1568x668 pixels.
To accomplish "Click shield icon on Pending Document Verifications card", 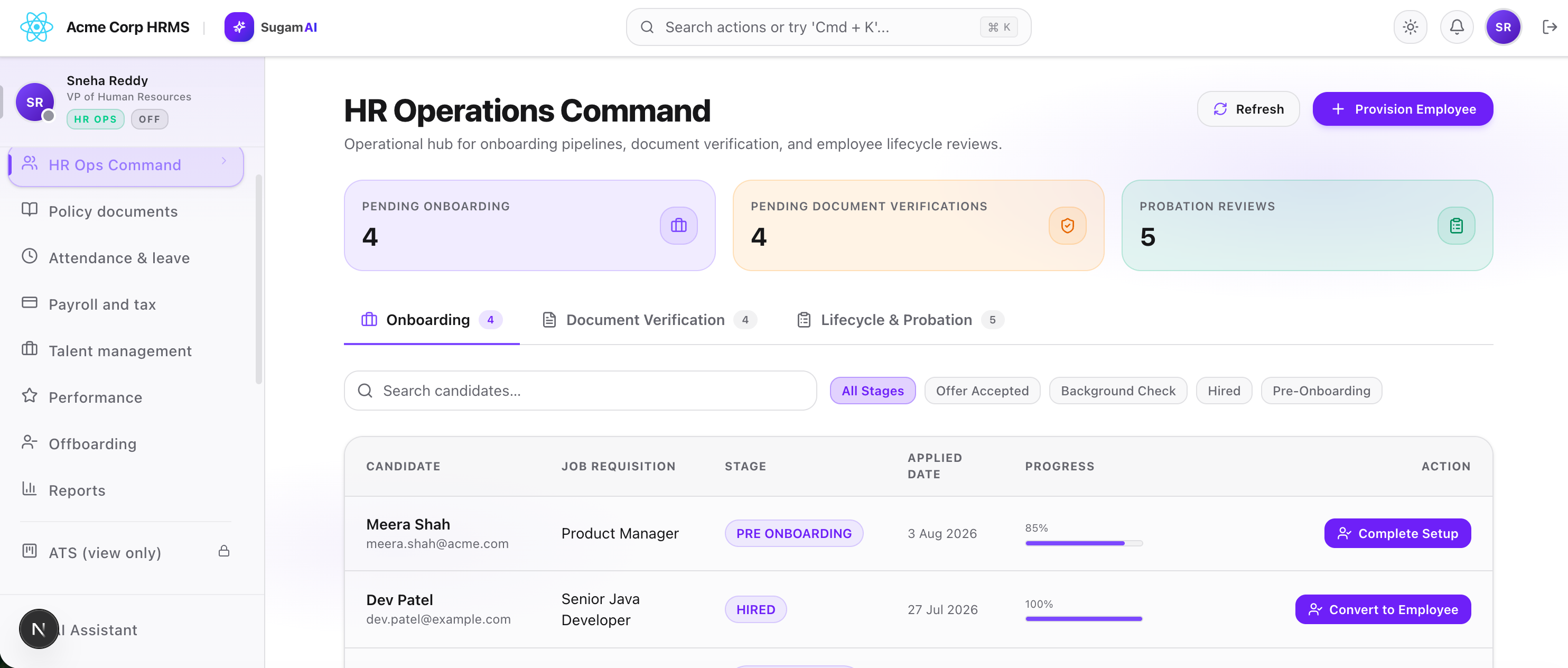I will tap(1067, 226).
